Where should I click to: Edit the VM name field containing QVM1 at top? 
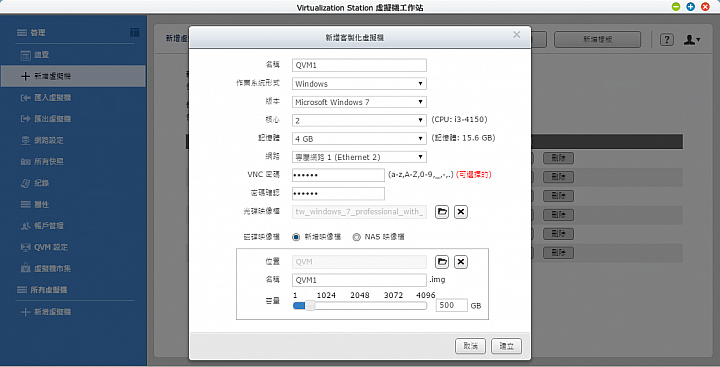tap(359, 65)
